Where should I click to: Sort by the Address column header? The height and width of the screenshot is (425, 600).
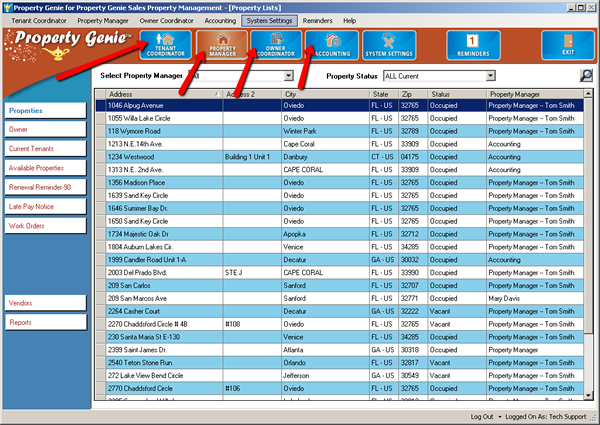[164, 94]
